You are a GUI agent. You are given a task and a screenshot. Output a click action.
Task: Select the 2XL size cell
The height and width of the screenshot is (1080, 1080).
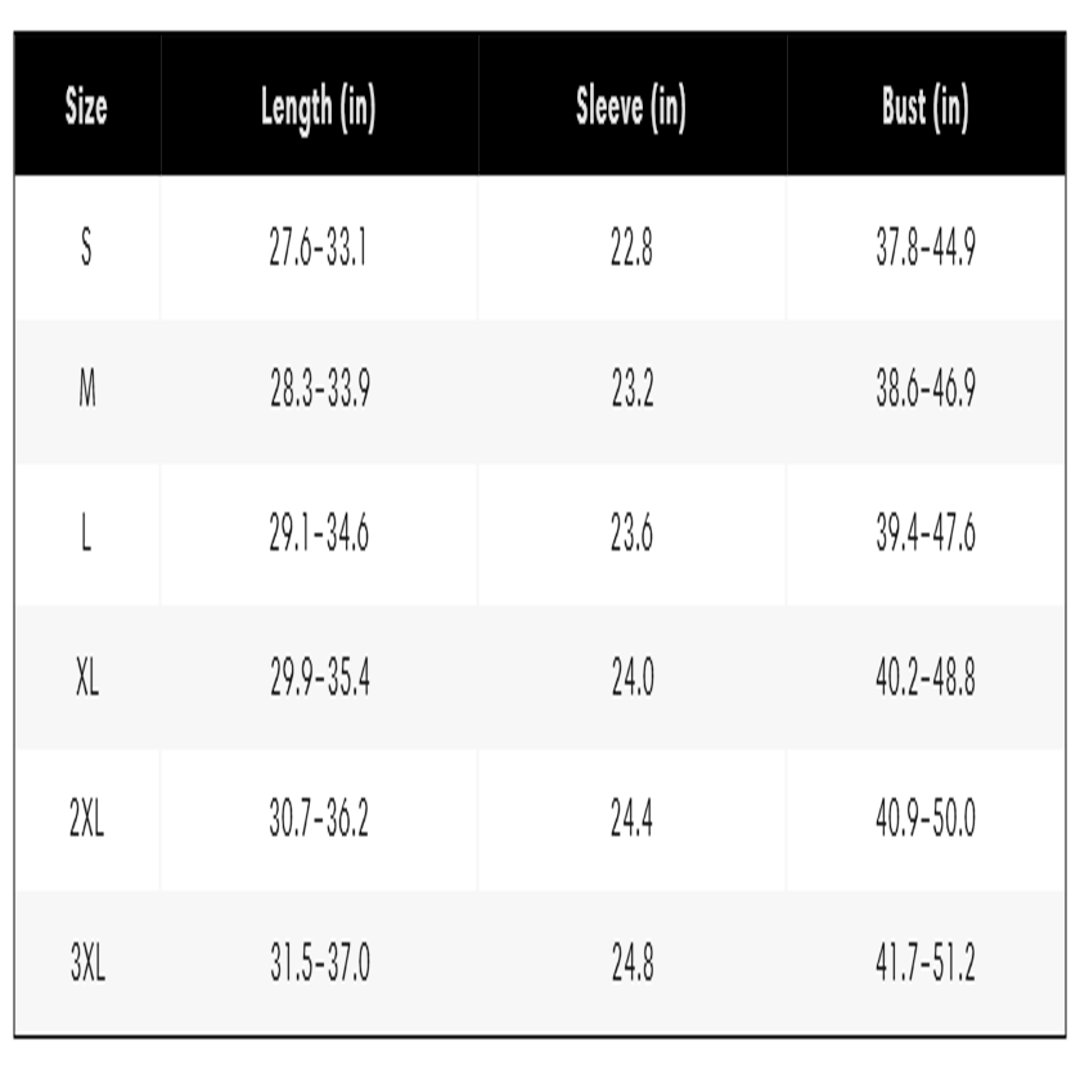(x=87, y=818)
